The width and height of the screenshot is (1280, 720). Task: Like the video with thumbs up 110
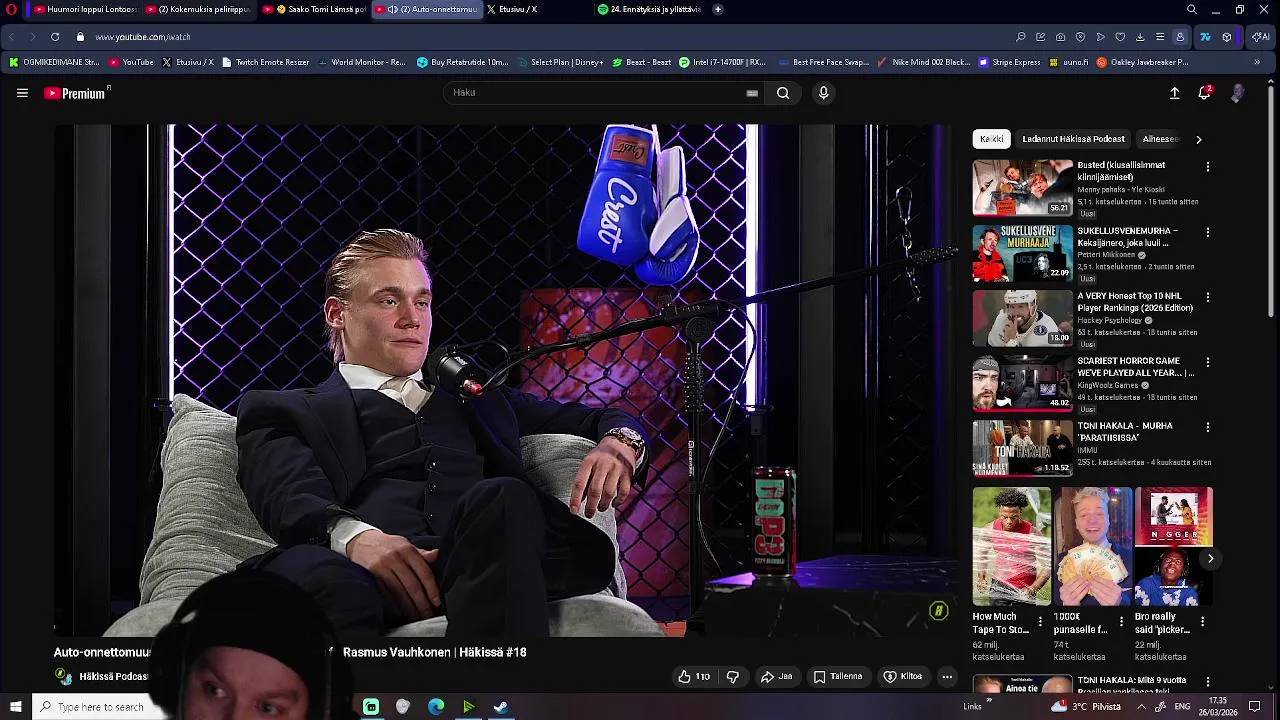694,677
